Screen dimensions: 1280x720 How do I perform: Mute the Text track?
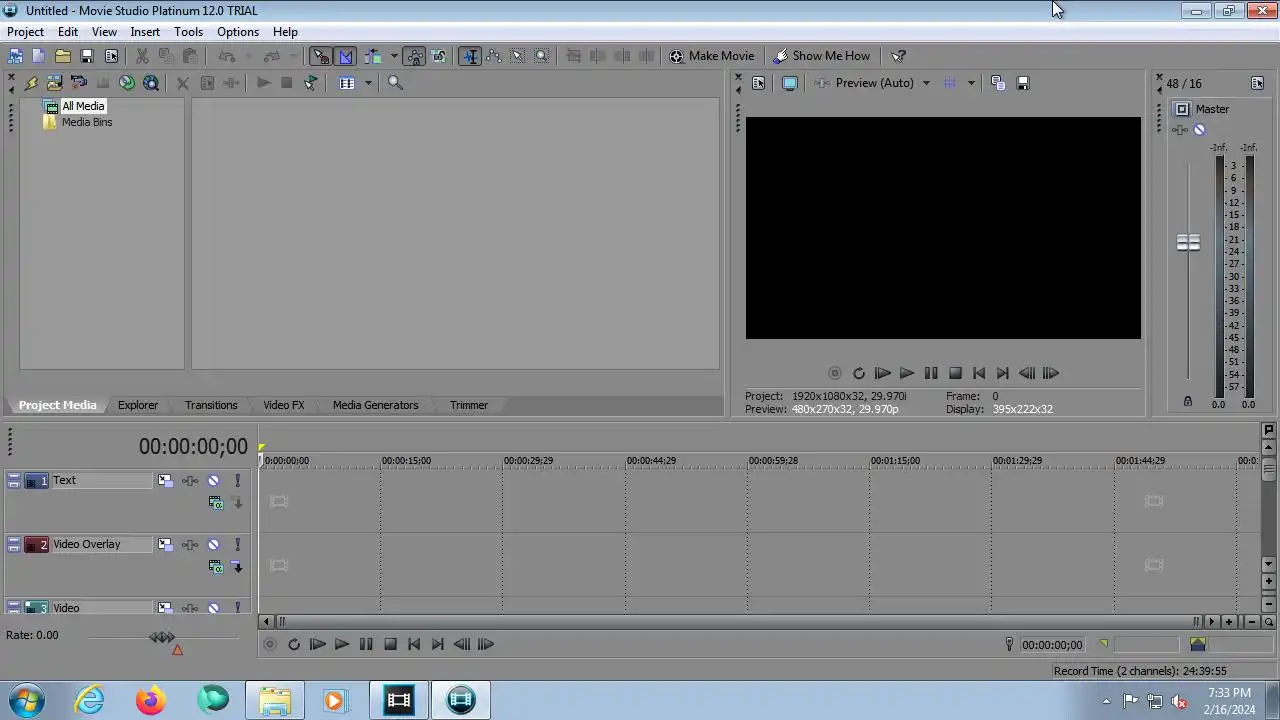click(x=213, y=481)
